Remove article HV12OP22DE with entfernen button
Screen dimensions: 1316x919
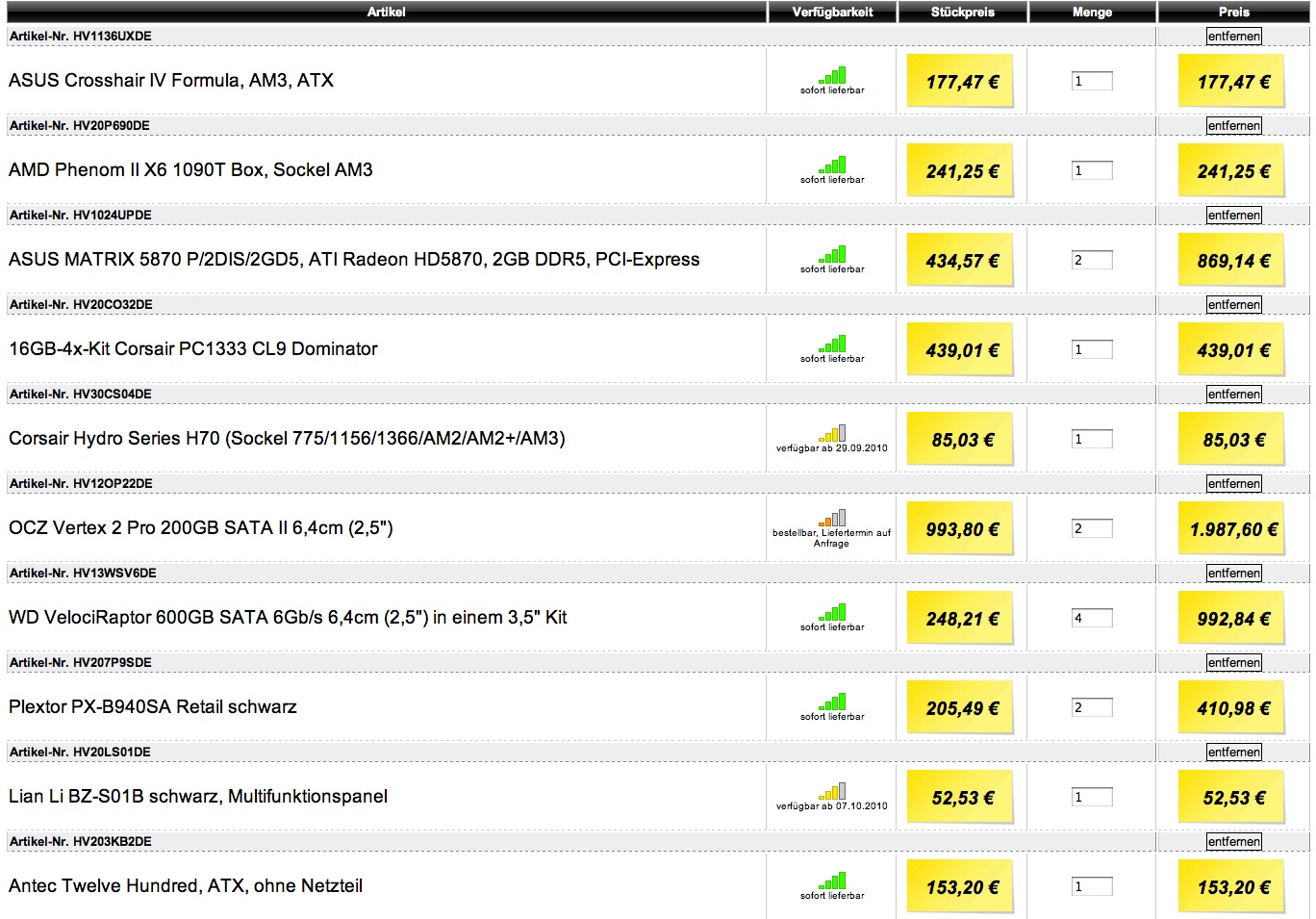[1234, 484]
